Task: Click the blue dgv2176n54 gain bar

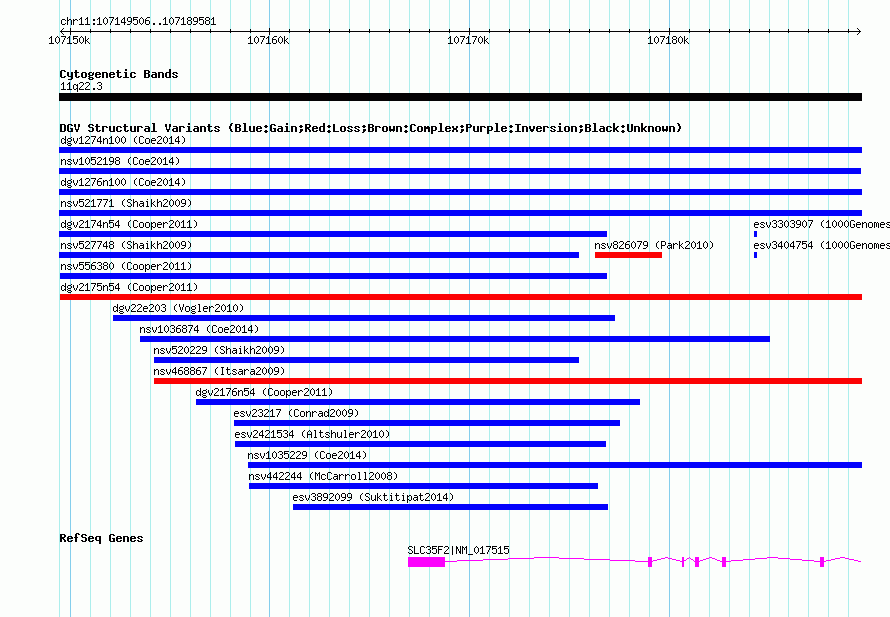Action: [418, 402]
